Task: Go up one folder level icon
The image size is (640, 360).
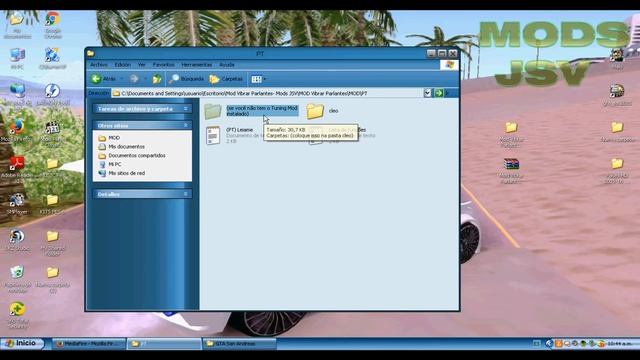Action: click(157, 79)
